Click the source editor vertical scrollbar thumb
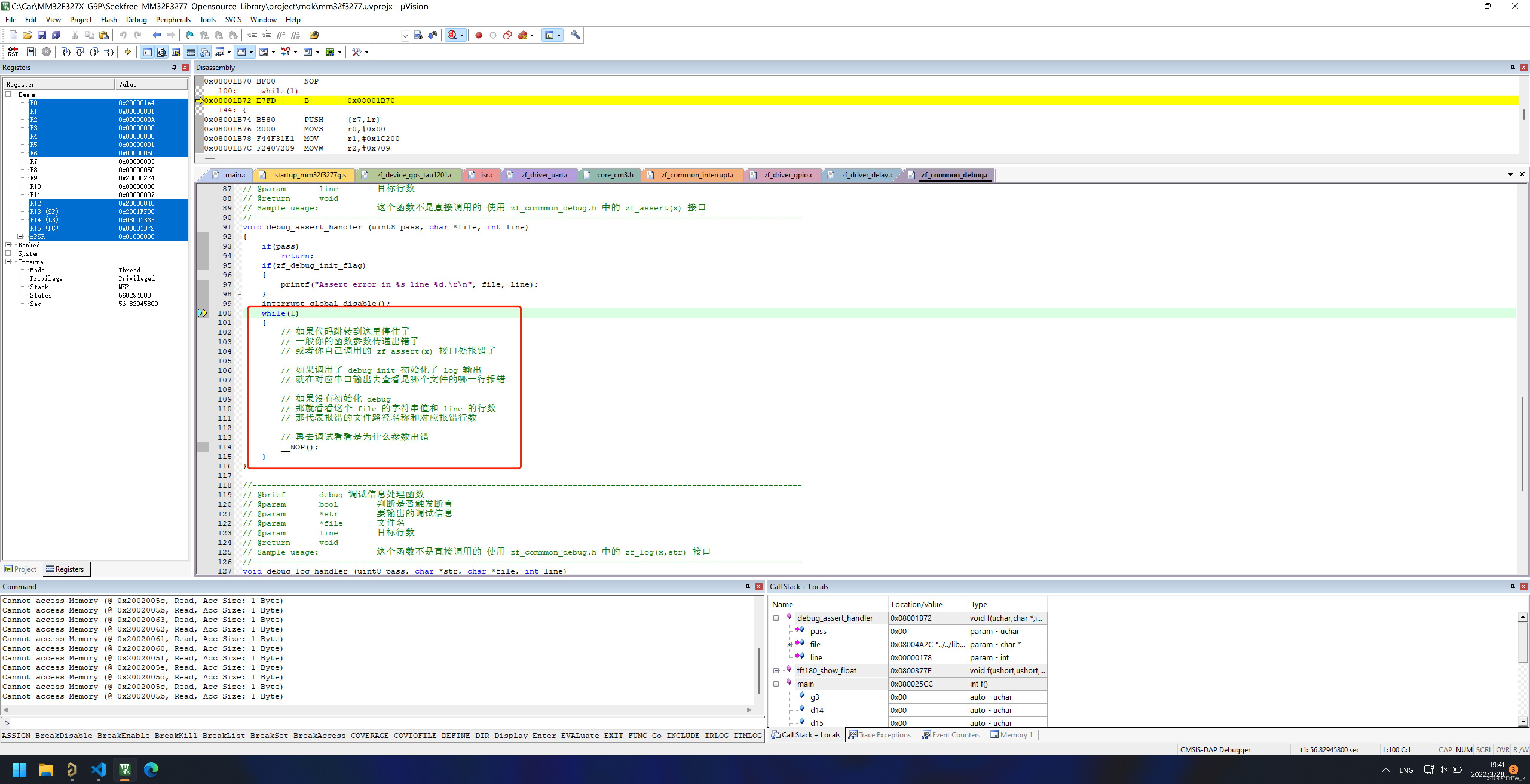The height and width of the screenshot is (784, 1530). [x=1522, y=443]
